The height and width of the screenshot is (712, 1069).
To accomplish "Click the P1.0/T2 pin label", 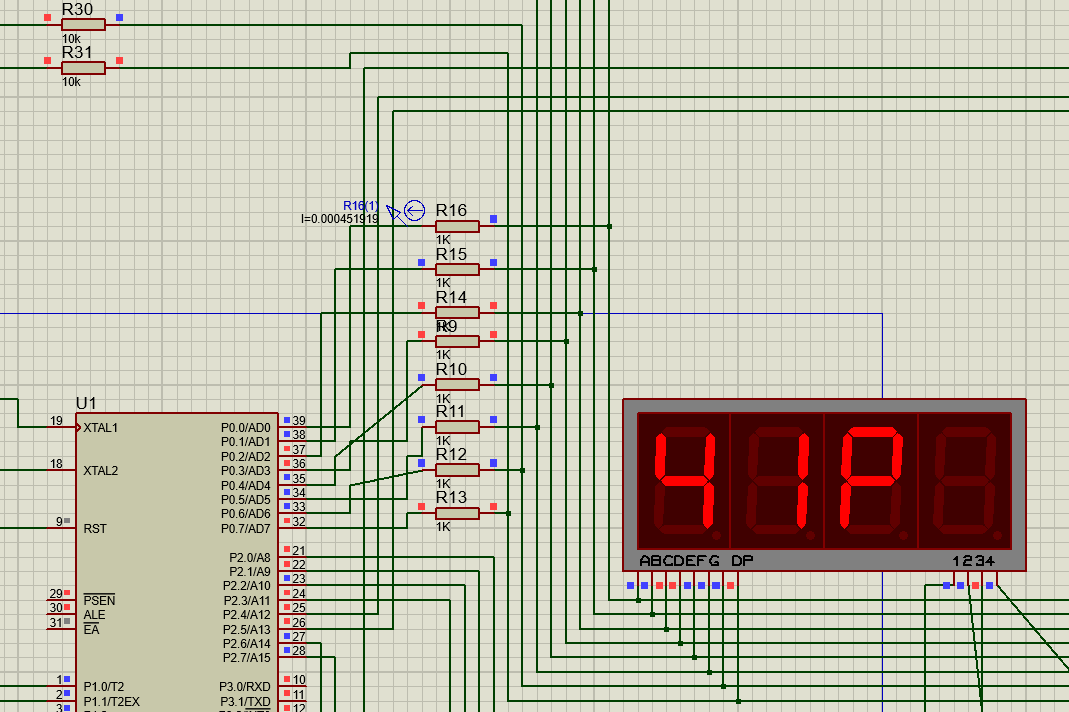I will coord(104,686).
